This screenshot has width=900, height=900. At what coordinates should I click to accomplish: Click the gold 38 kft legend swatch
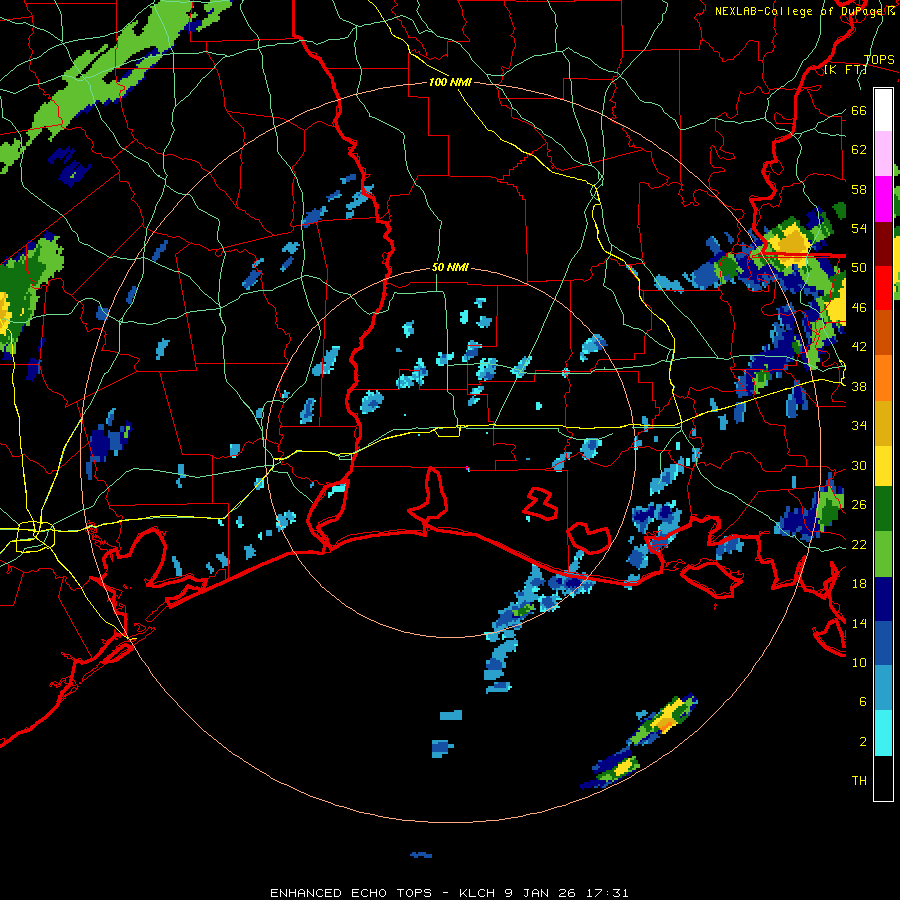click(x=883, y=422)
